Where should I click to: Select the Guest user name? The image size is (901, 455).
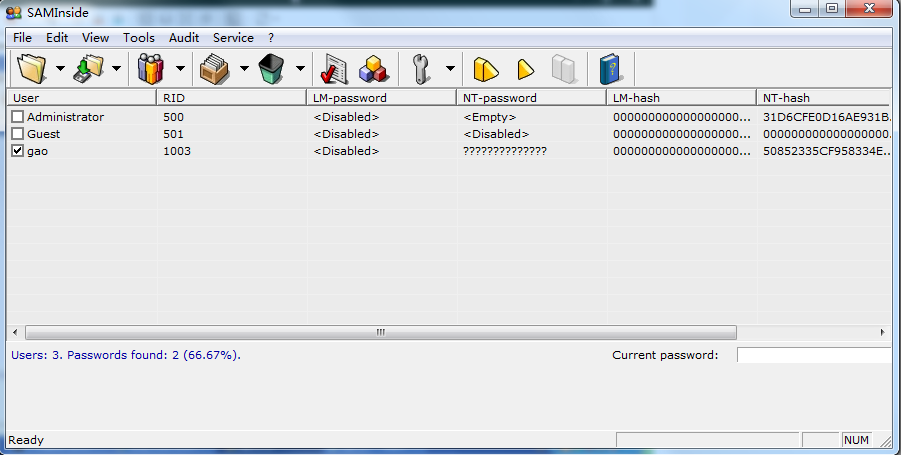pos(44,134)
